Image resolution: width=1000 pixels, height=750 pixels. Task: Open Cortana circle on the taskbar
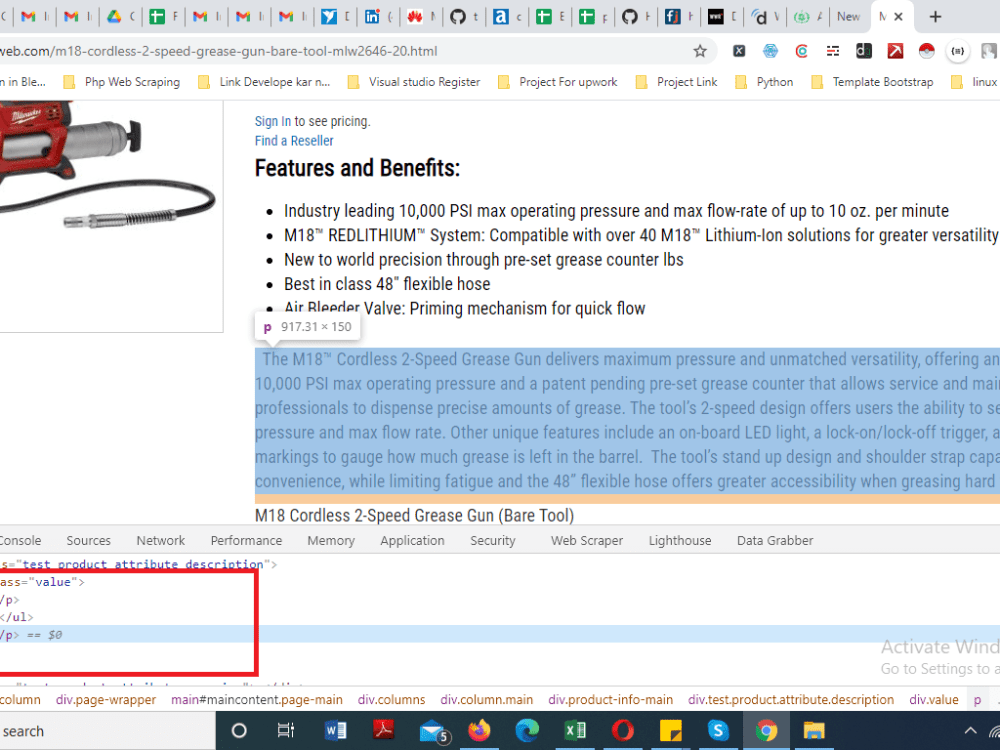pos(239,731)
